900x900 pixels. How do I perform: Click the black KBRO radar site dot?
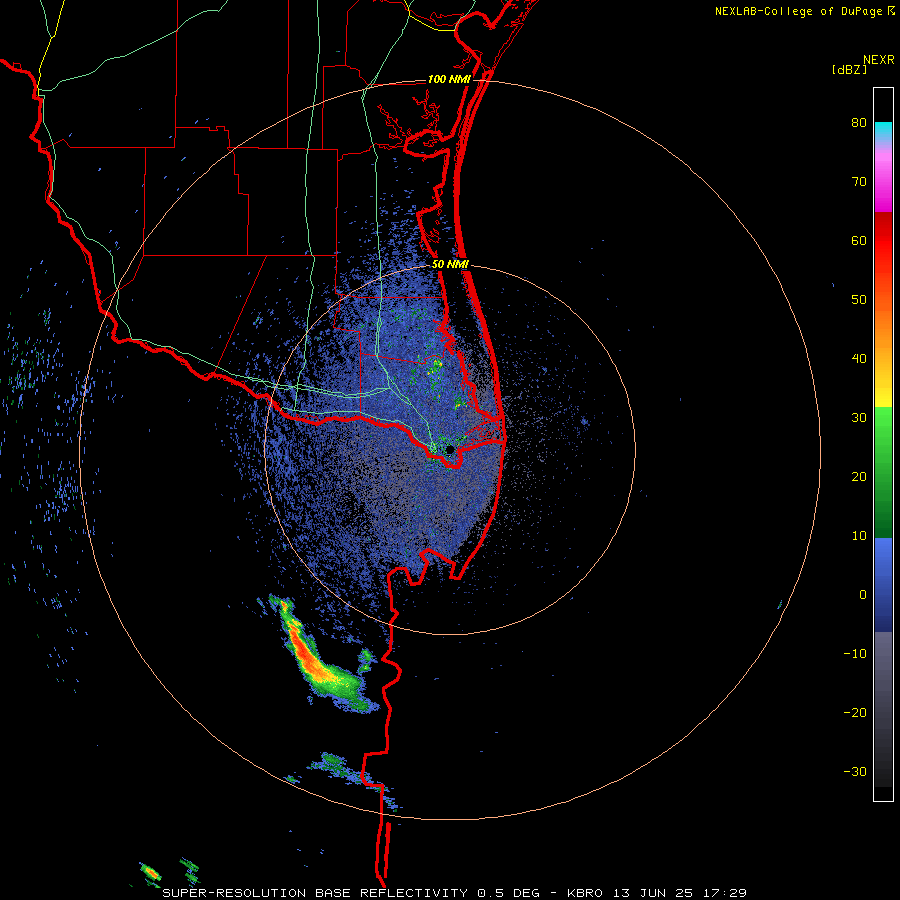click(x=450, y=449)
